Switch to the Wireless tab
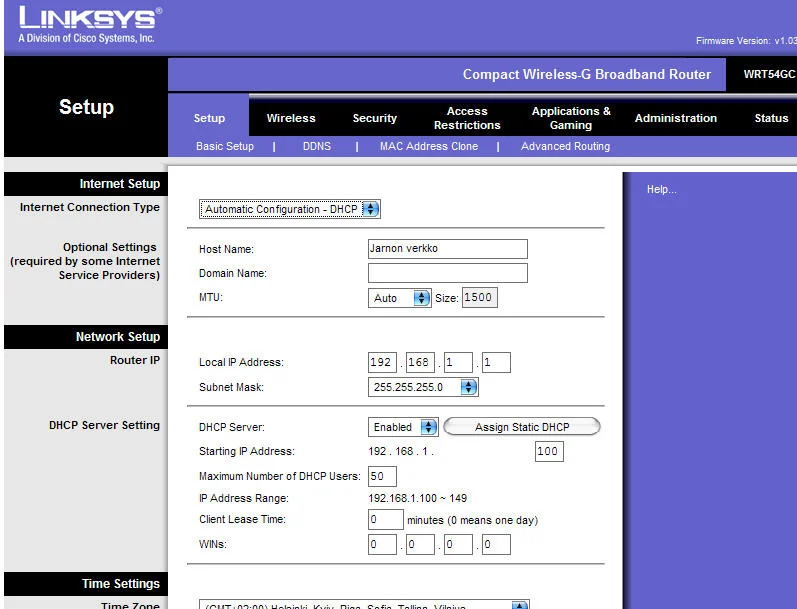This screenshot has height=609, width=797. click(x=291, y=118)
